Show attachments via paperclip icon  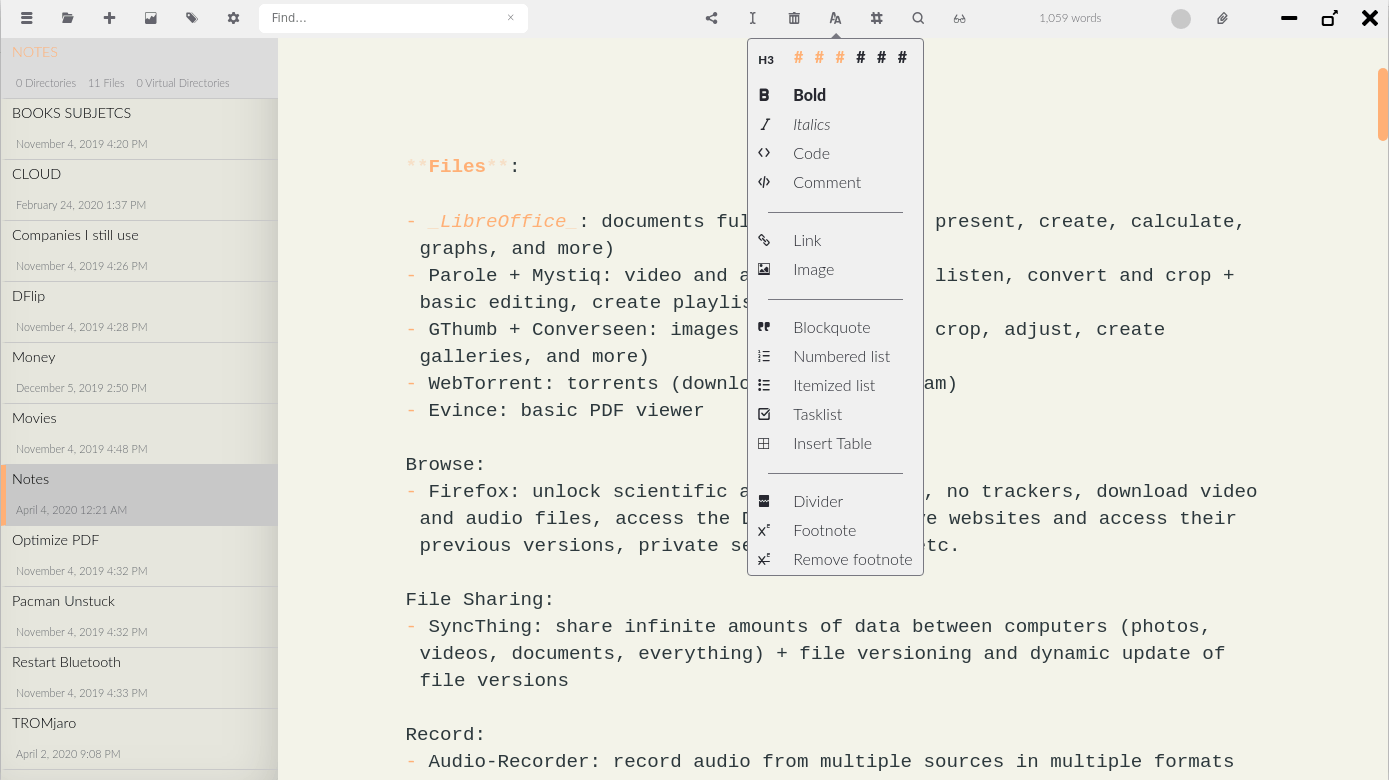coord(1222,18)
